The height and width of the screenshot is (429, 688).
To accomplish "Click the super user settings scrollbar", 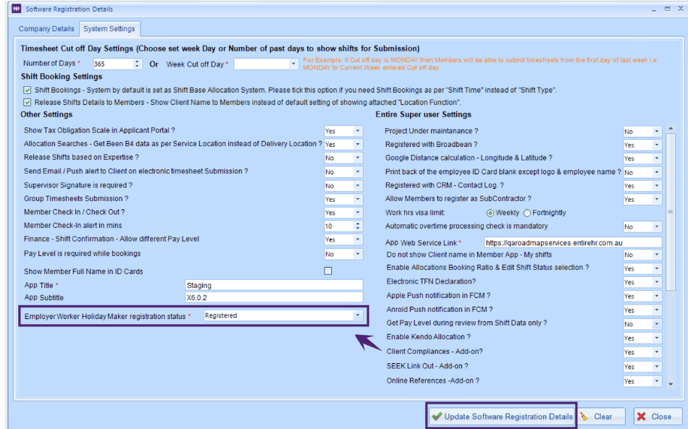I will pos(670,212).
